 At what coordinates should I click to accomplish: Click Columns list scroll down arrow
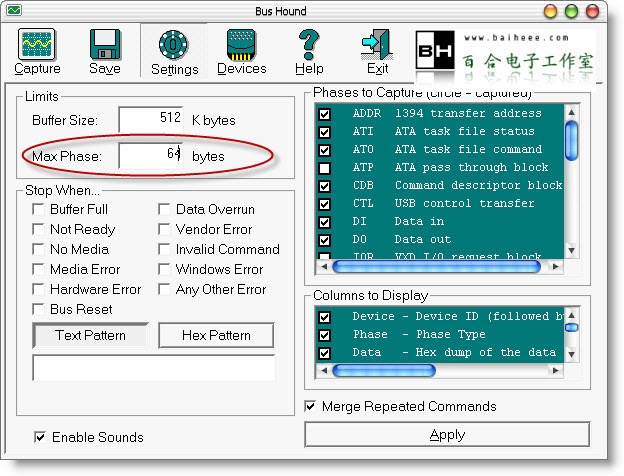571,354
